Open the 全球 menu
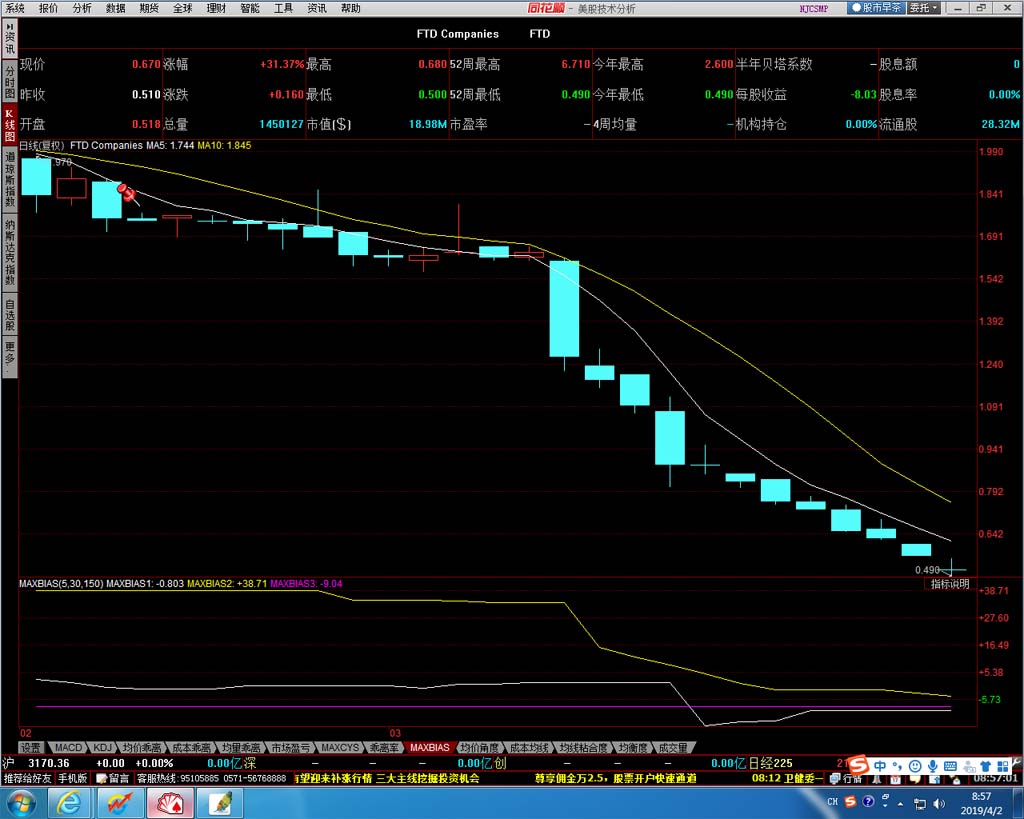This screenshot has width=1024, height=819. (183, 8)
